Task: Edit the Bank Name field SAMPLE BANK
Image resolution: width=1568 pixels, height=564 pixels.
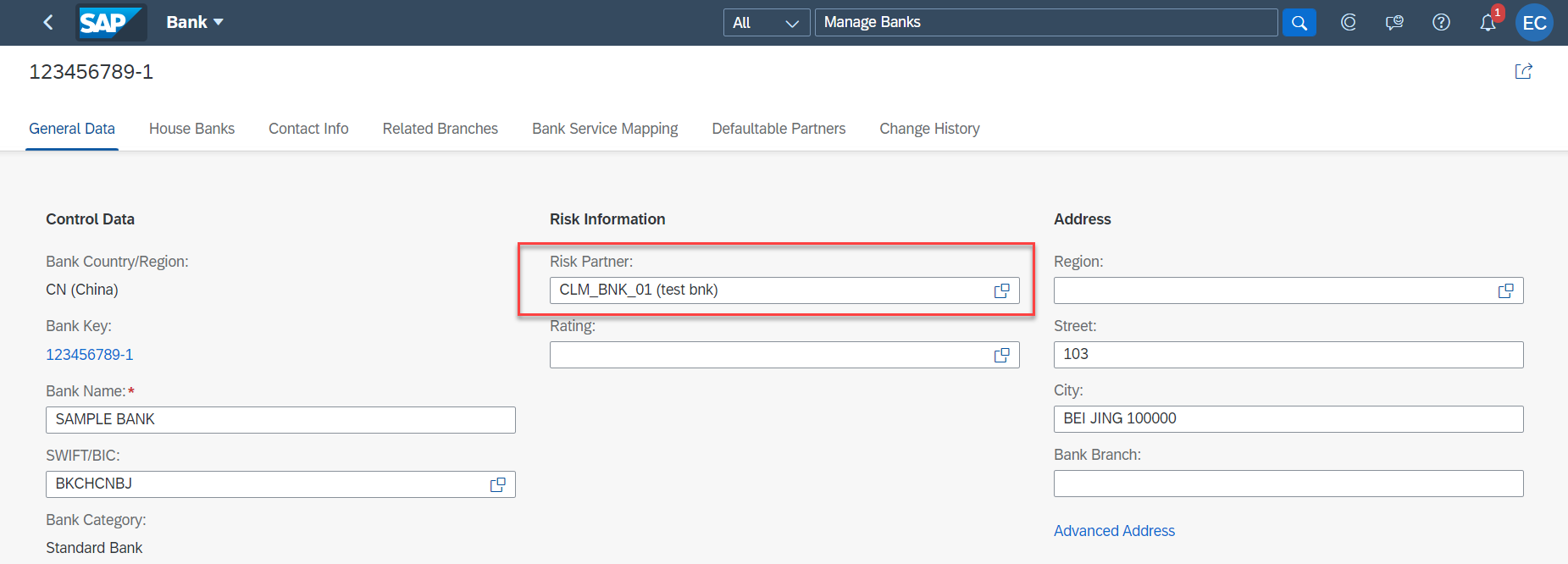Action: [280, 420]
